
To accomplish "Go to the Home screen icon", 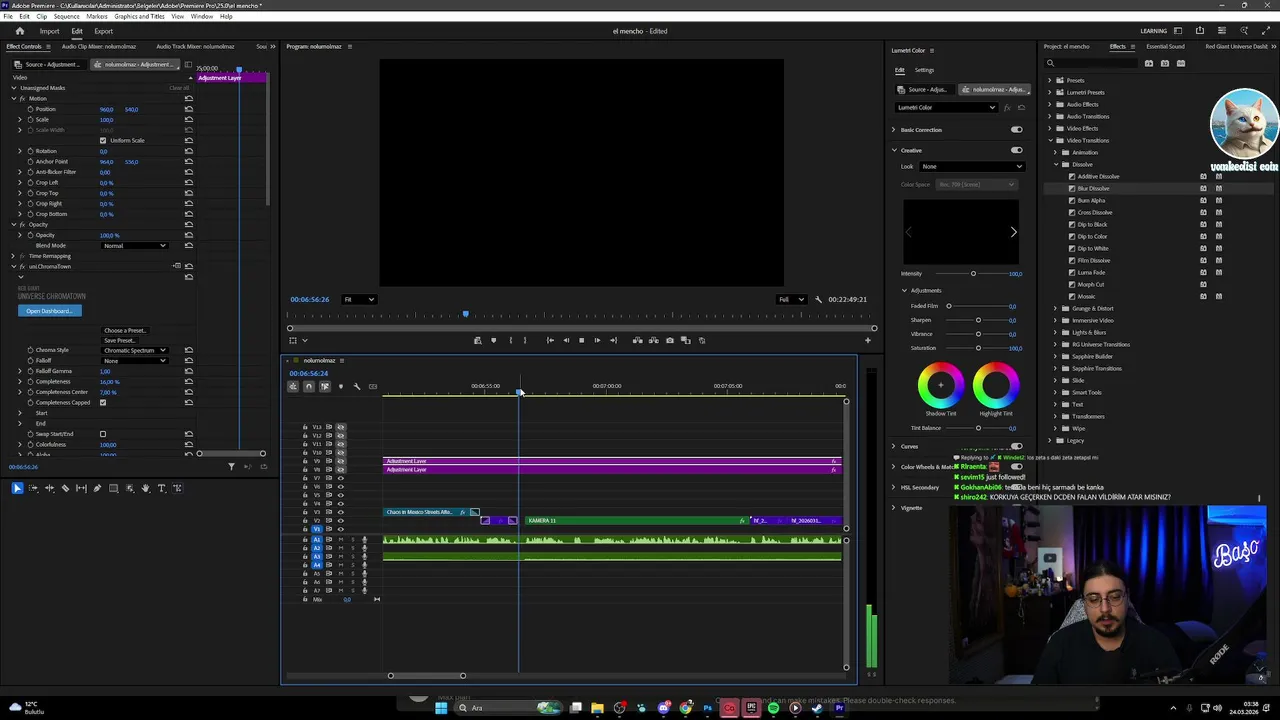I will tap(19, 31).
